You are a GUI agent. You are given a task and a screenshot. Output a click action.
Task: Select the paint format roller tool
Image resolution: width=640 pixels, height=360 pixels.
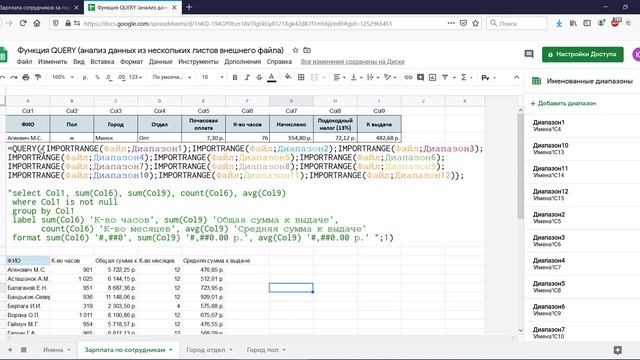[x=38, y=77]
